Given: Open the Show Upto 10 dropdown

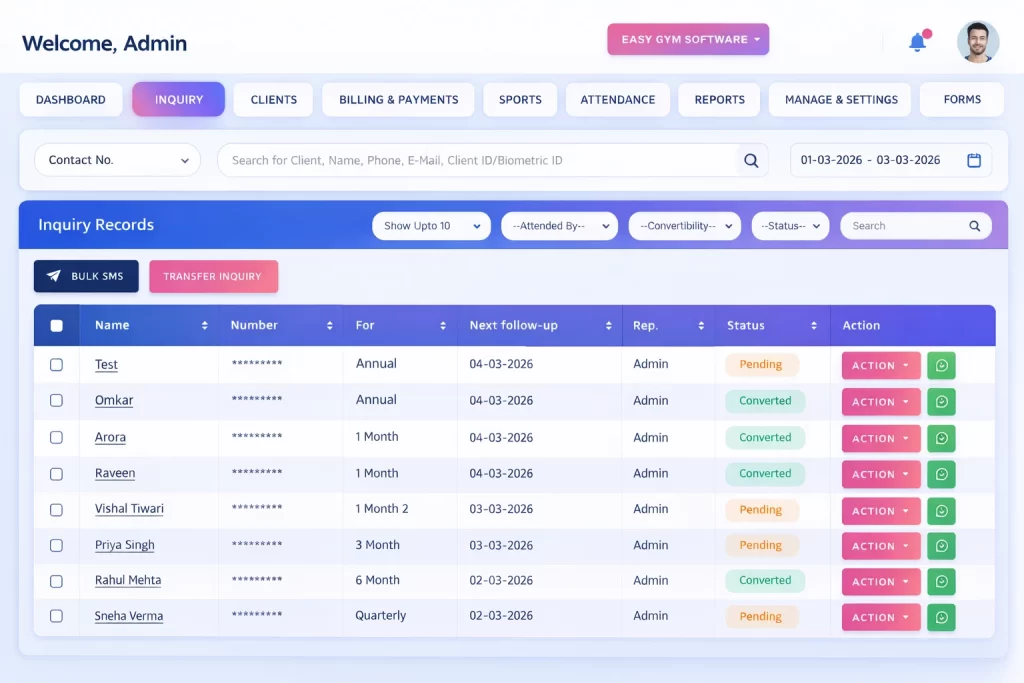Looking at the screenshot, I should coord(430,225).
